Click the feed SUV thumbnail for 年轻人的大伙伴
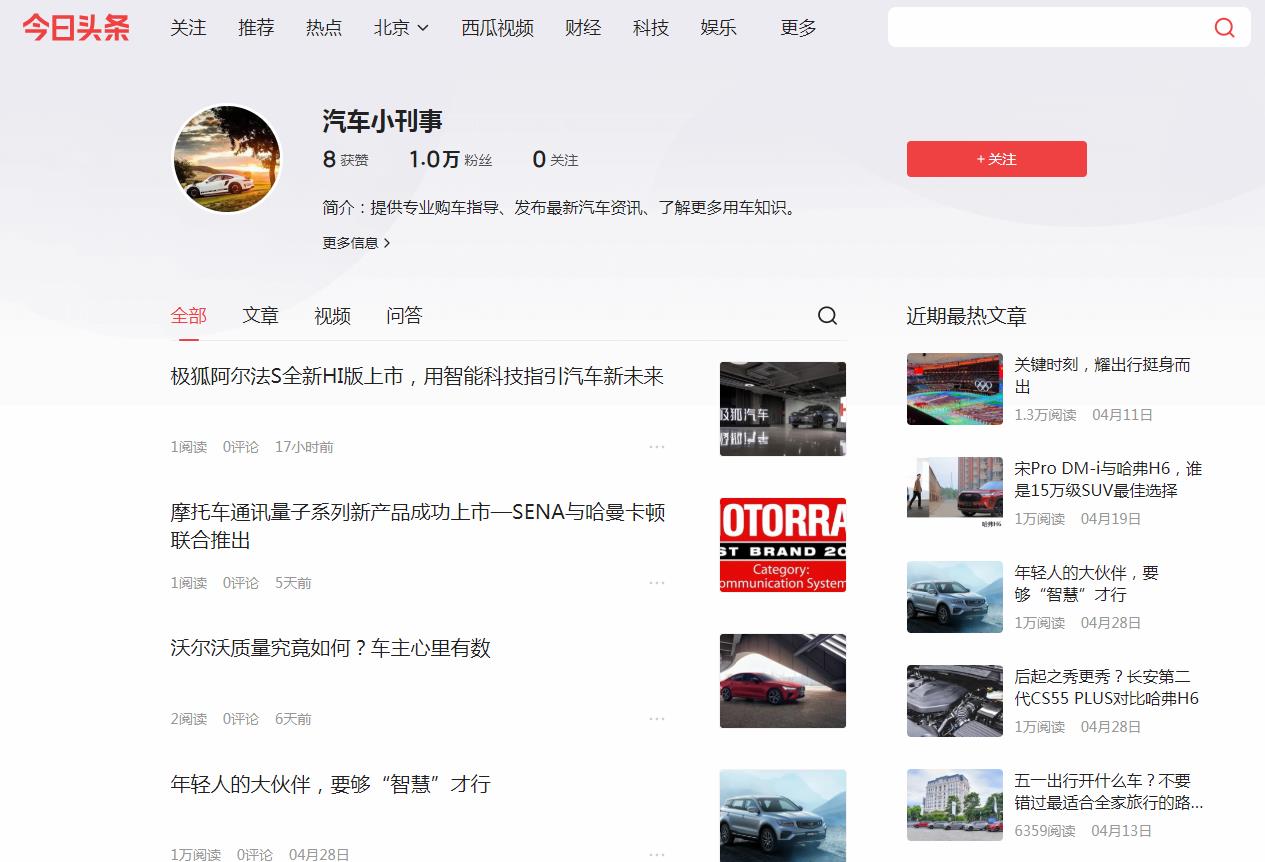This screenshot has width=1265, height=862. coord(783,816)
